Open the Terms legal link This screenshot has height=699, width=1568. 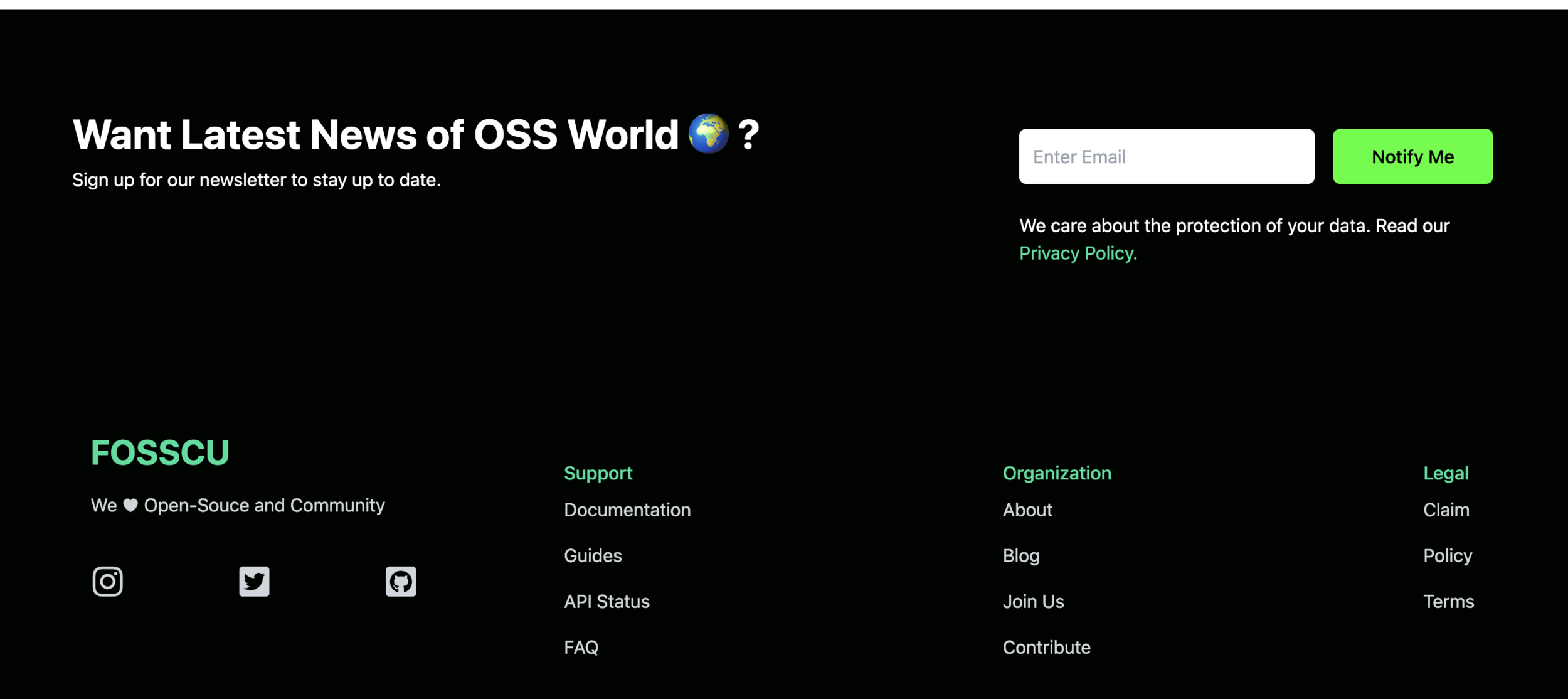coord(1448,601)
